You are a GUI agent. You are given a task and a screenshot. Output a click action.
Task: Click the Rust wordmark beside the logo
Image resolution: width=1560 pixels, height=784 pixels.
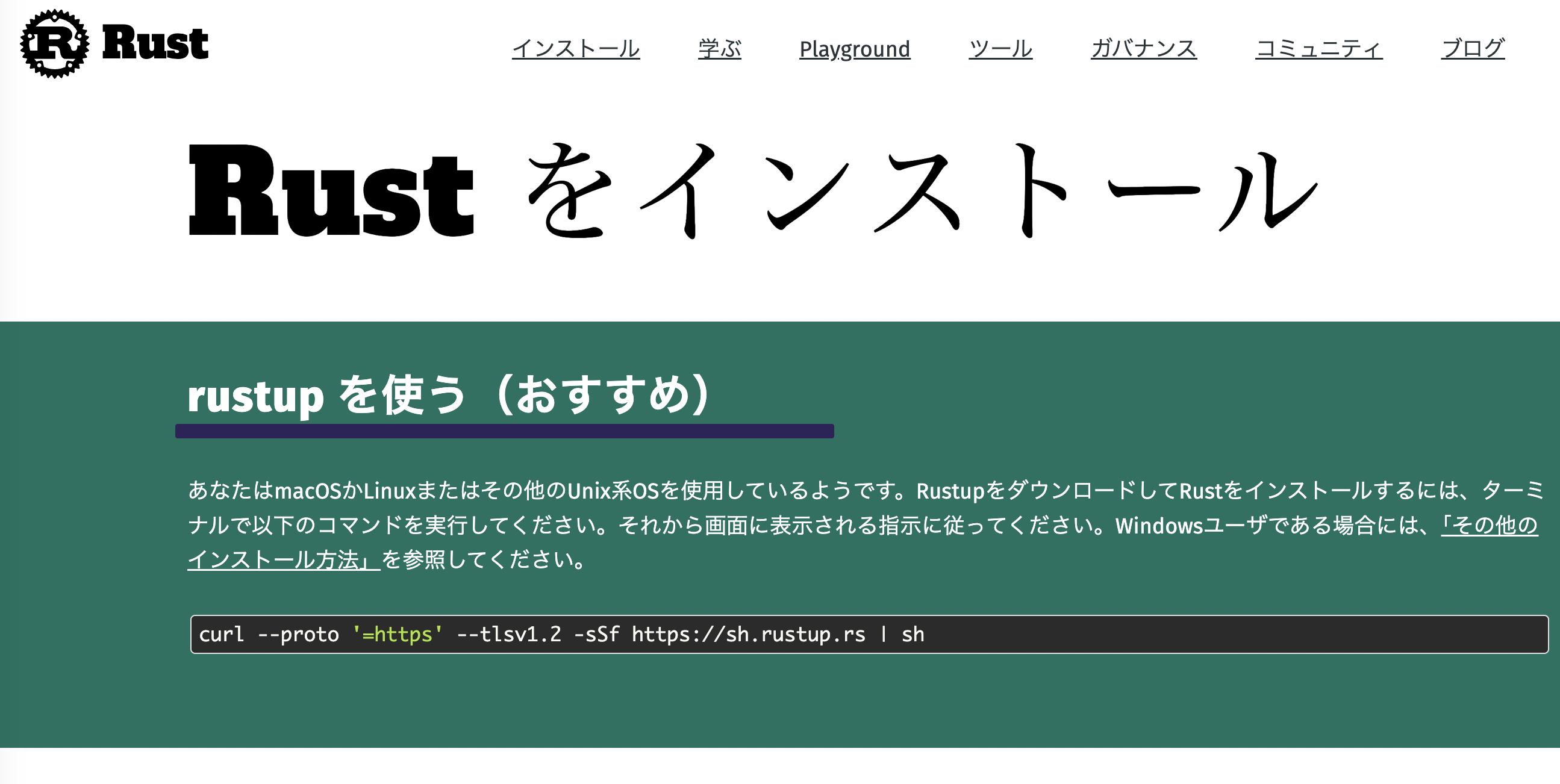pos(155,43)
